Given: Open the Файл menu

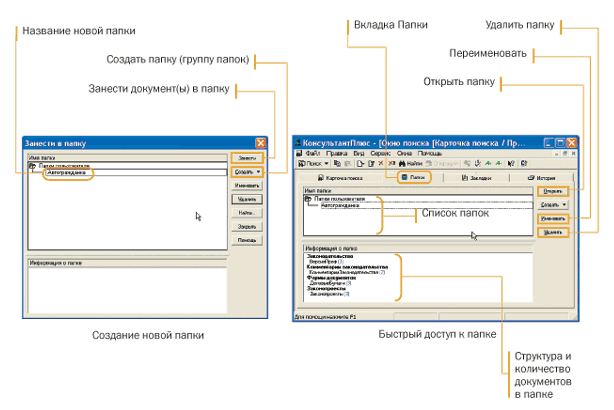Looking at the screenshot, I should click(313, 153).
